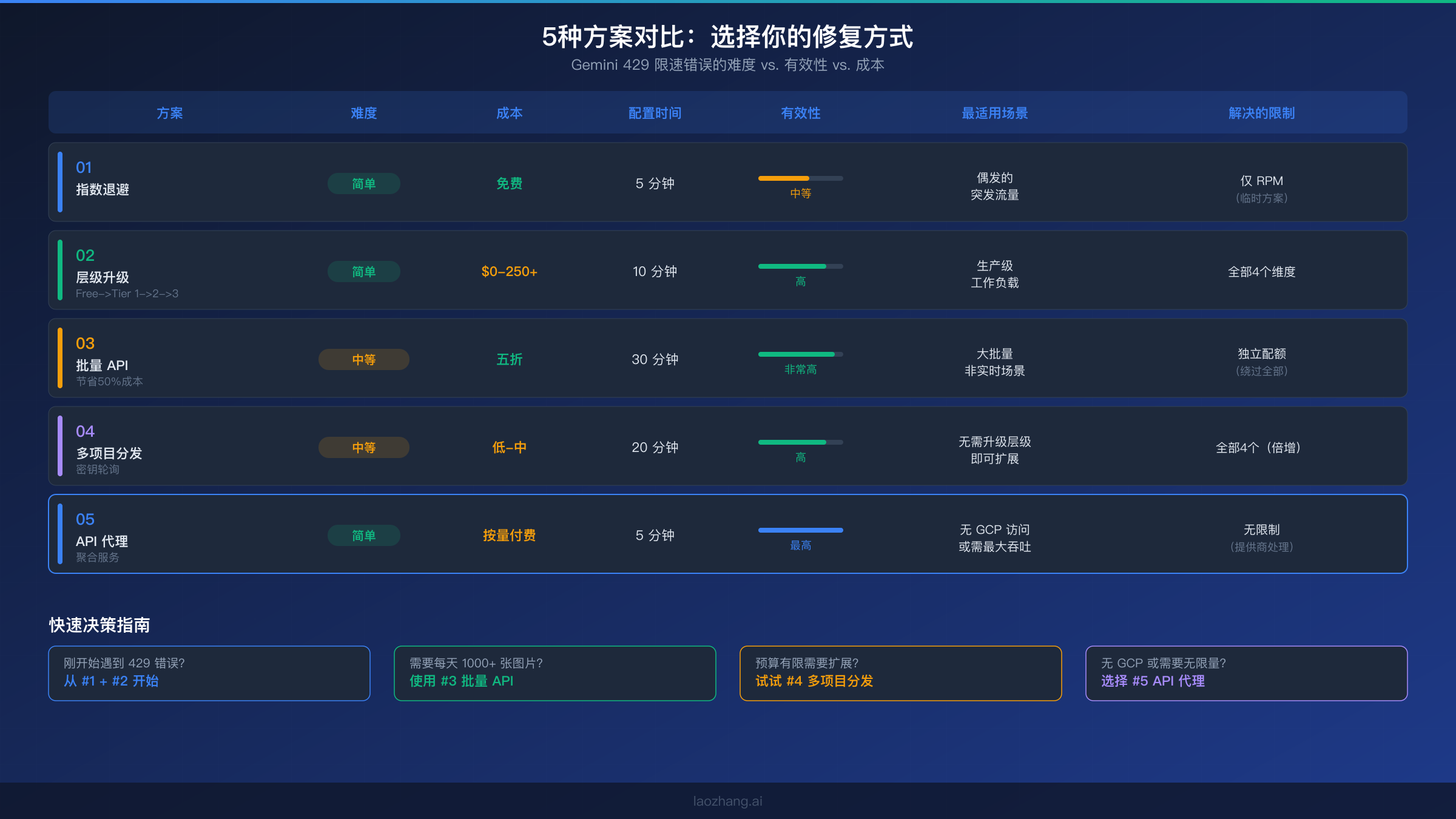This screenshot has height=819, width=1456.
Task: Click the 中等 badge for 多项目分发
Action: click(363, 447)
